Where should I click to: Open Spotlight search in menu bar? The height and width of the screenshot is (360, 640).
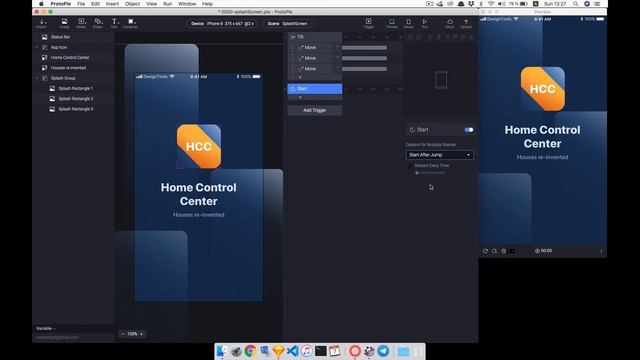point(576,4)
